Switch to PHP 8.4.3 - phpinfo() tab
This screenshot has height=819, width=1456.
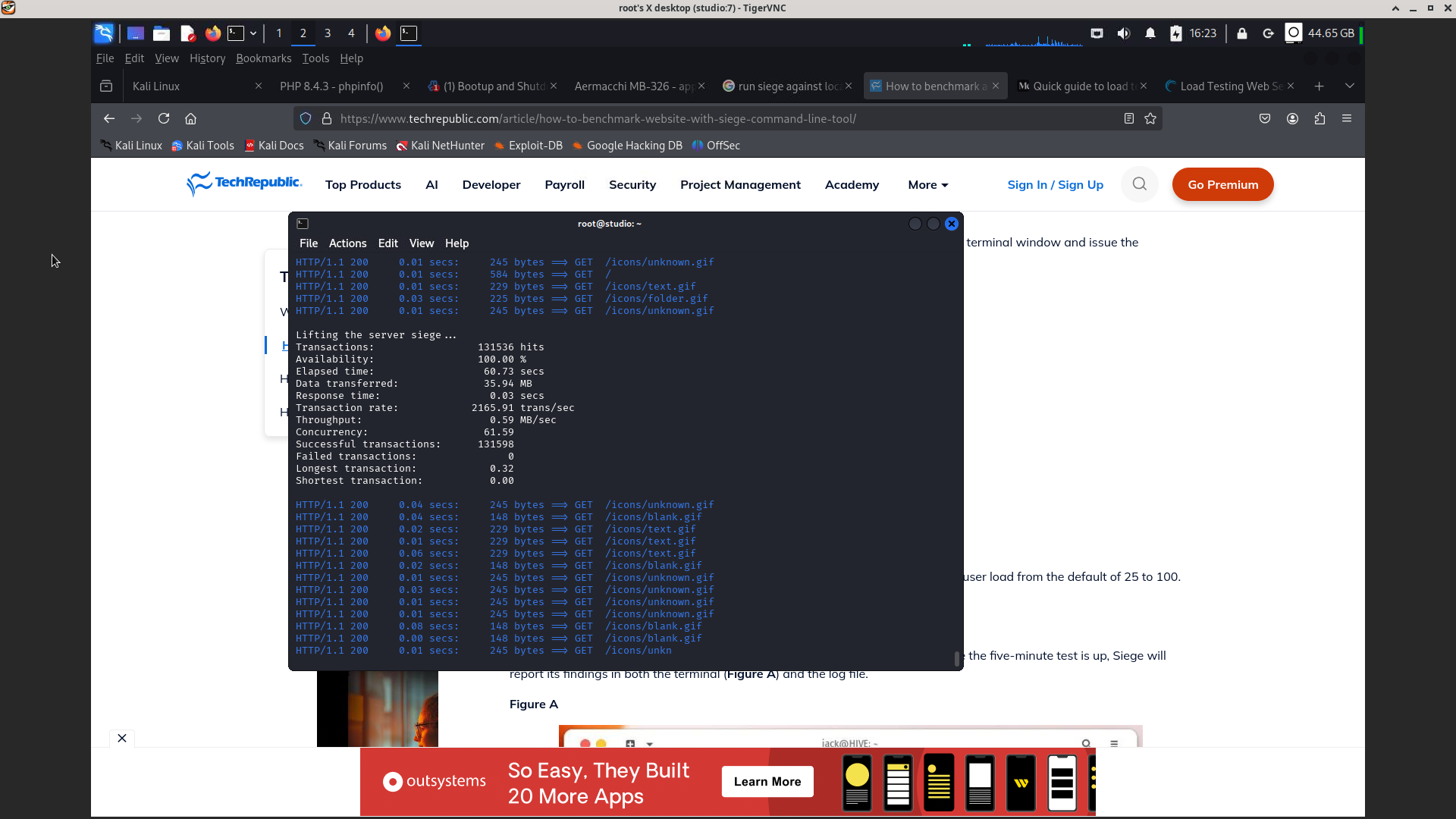(x=331, y=86)
